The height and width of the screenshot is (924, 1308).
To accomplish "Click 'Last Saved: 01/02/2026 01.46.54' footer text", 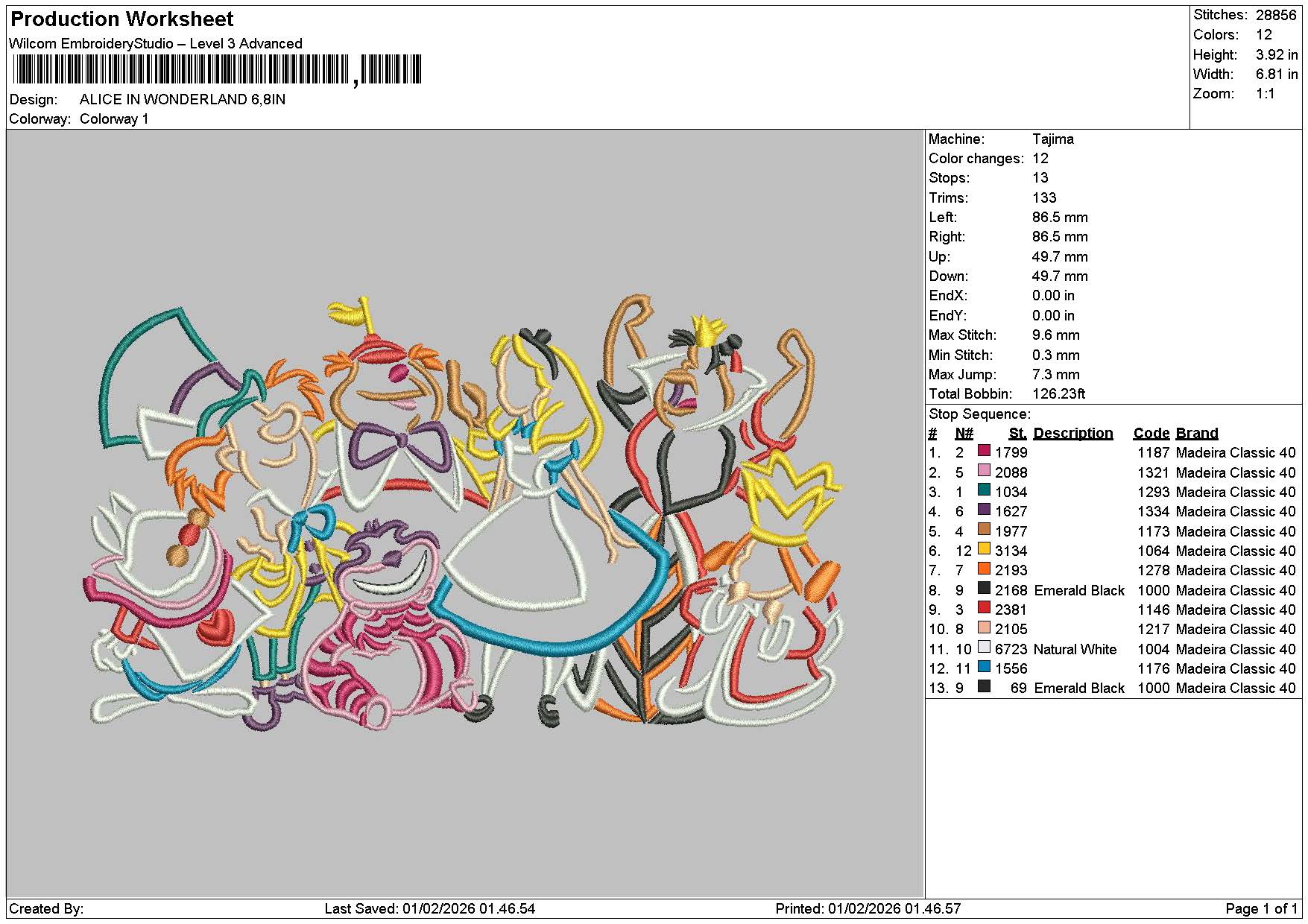I will [x=430, y=909].
